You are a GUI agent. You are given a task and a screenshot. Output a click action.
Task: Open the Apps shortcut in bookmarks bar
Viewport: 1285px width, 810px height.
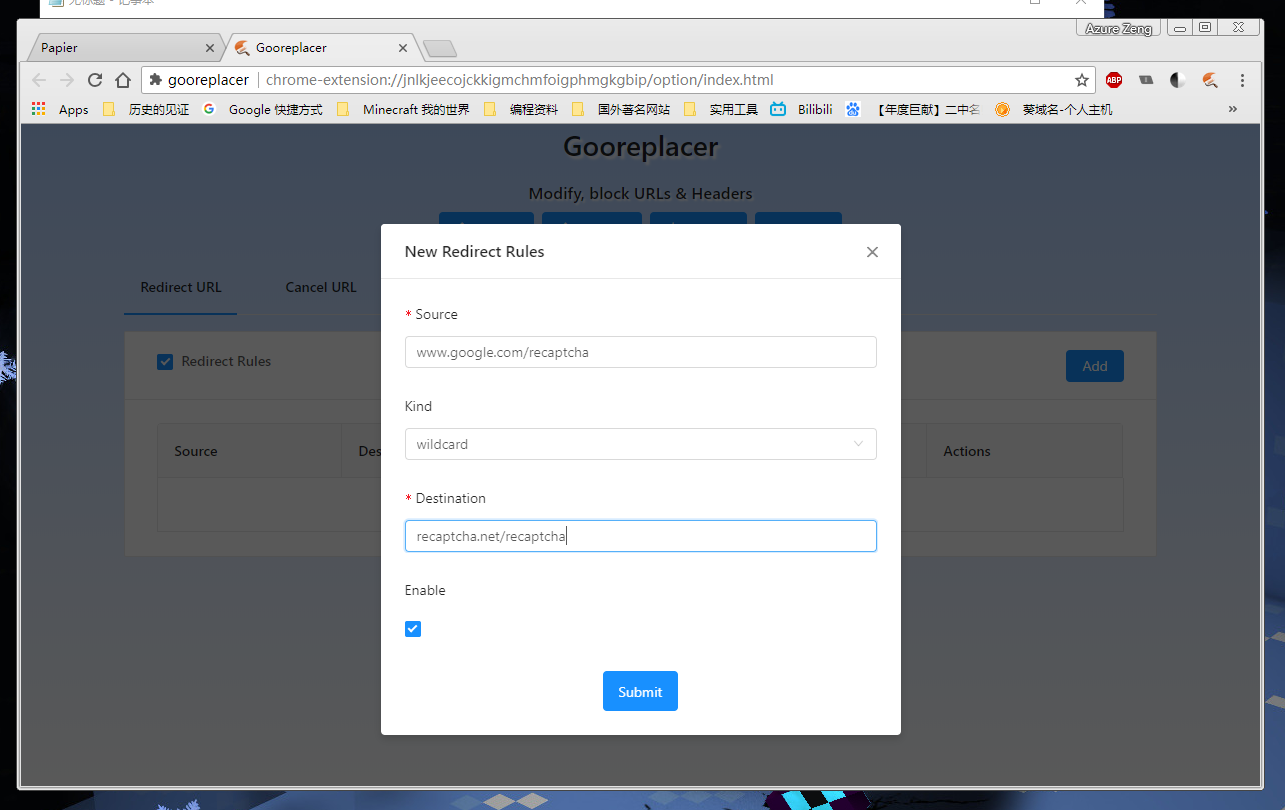pyautogui.click(x=60, y=109)
